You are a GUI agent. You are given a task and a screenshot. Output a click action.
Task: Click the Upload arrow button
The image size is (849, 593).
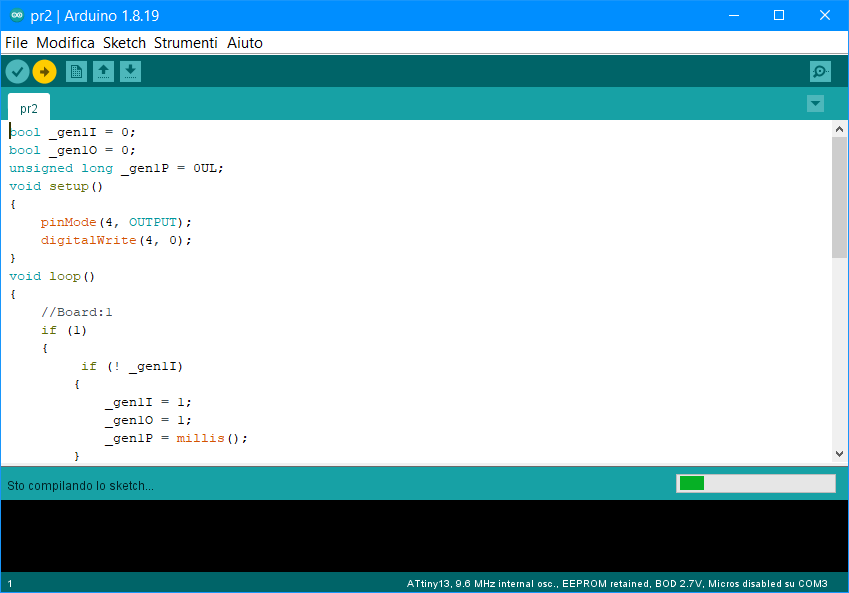tap(44, 71)
